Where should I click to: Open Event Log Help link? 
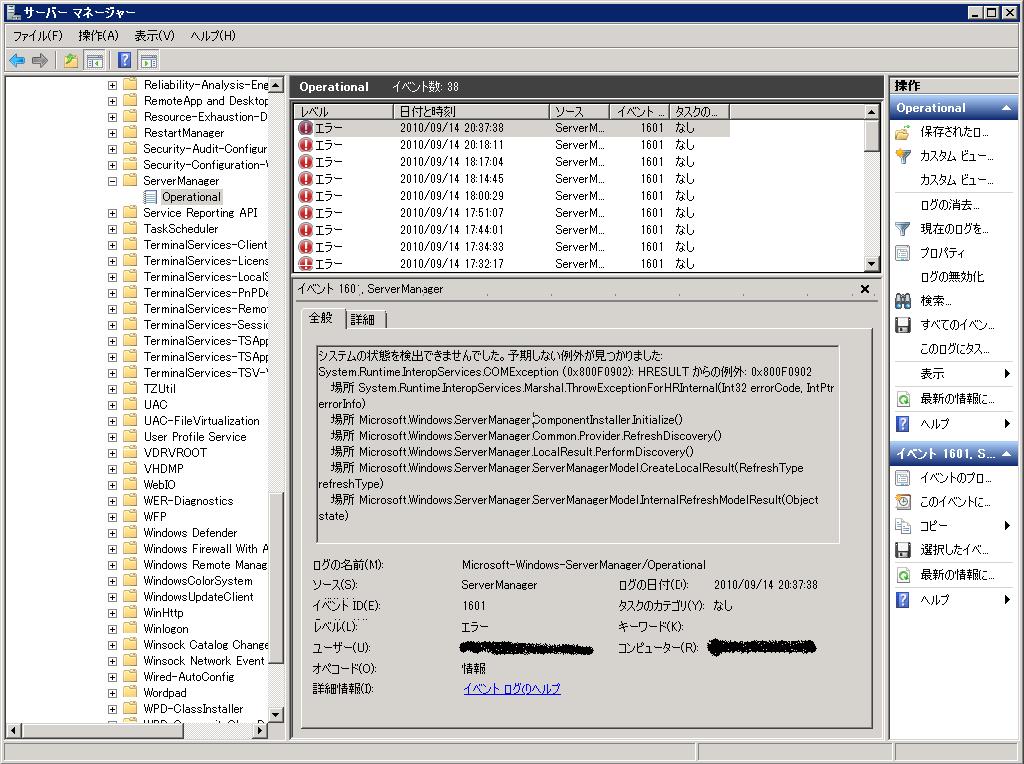click(511, 688)
